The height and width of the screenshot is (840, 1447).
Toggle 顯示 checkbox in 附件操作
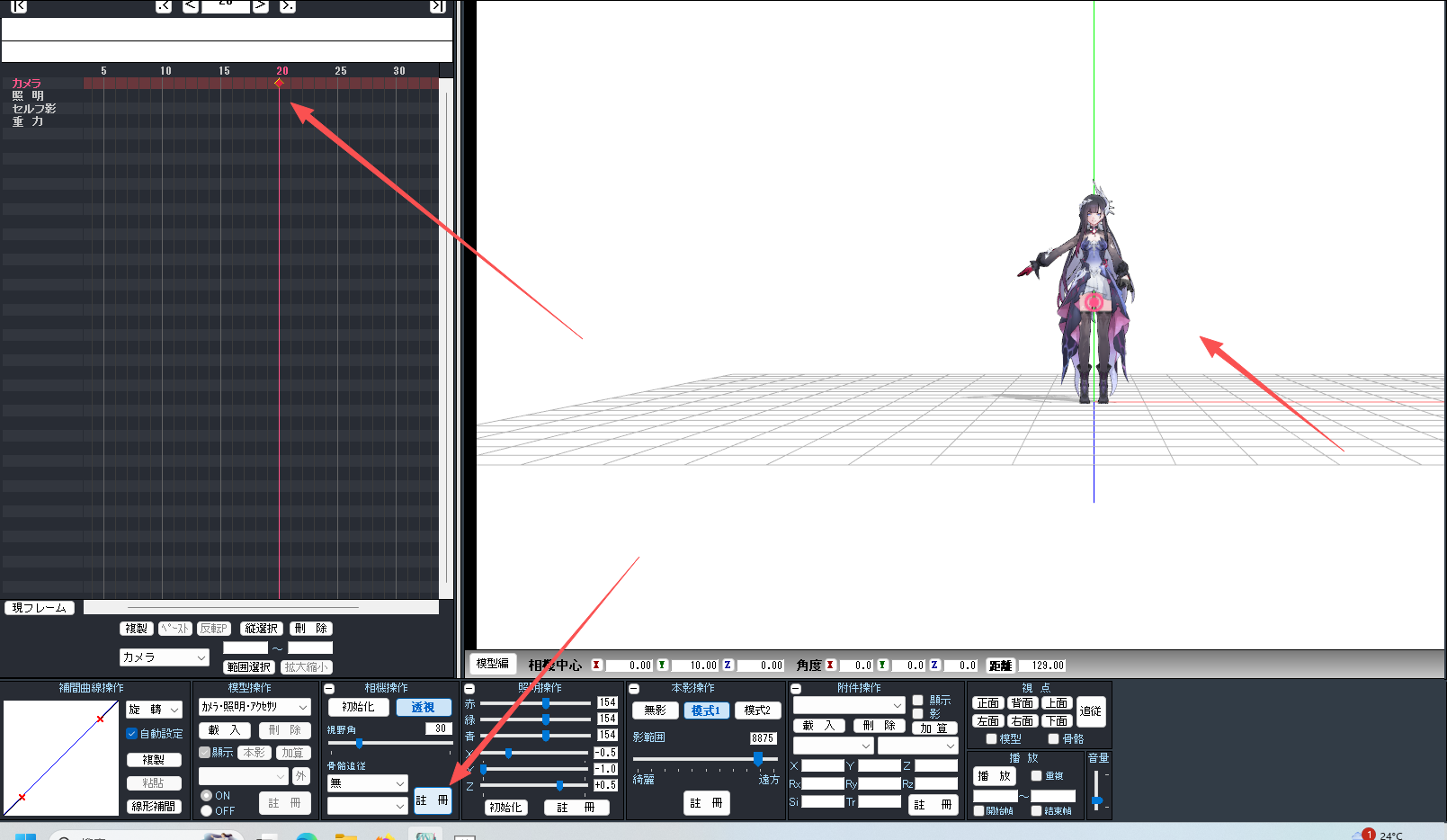tap(918, 700)
